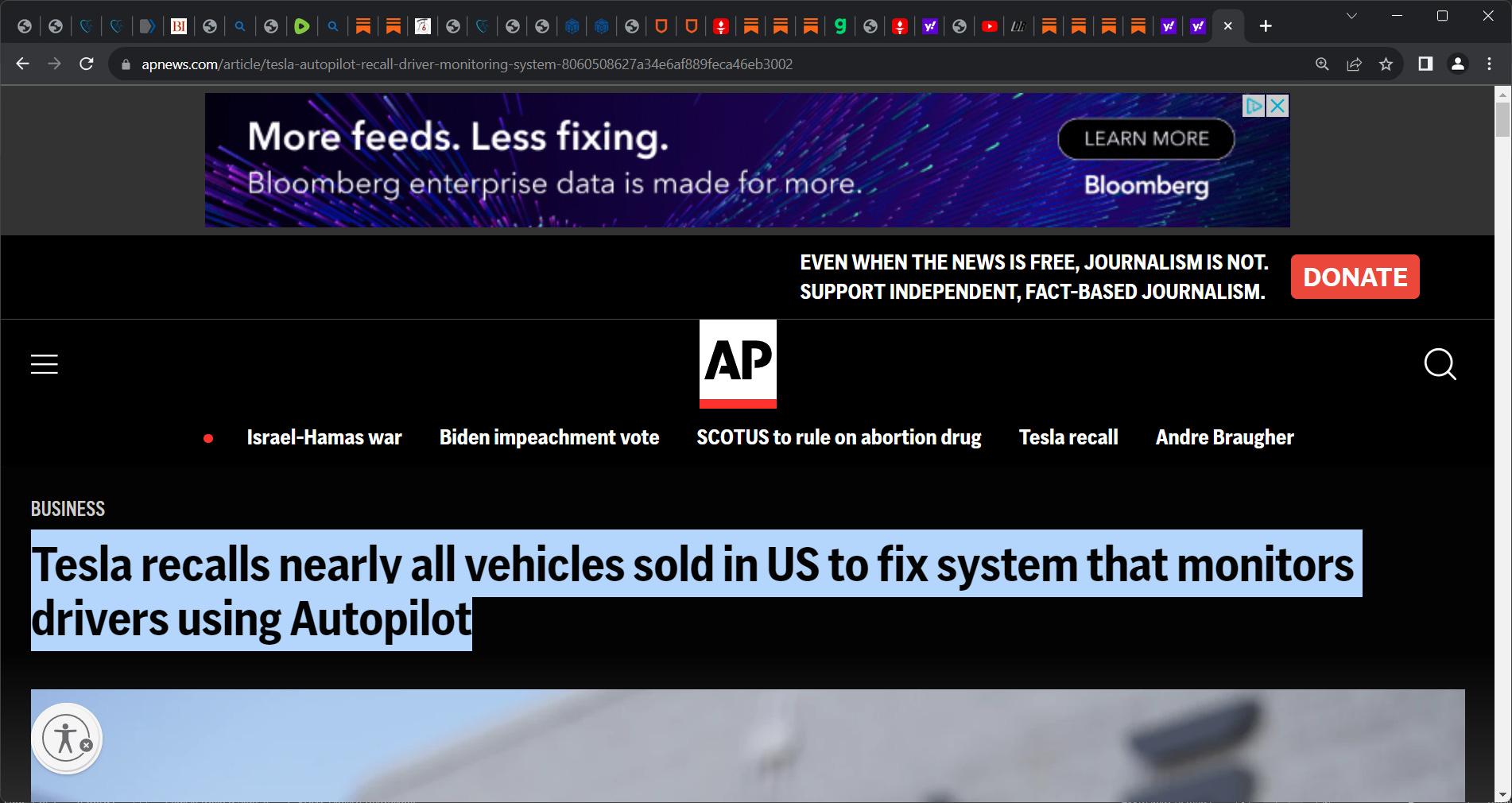
Task: Switch to the blue arrow-icon tab
Action: tap(147, 26)
